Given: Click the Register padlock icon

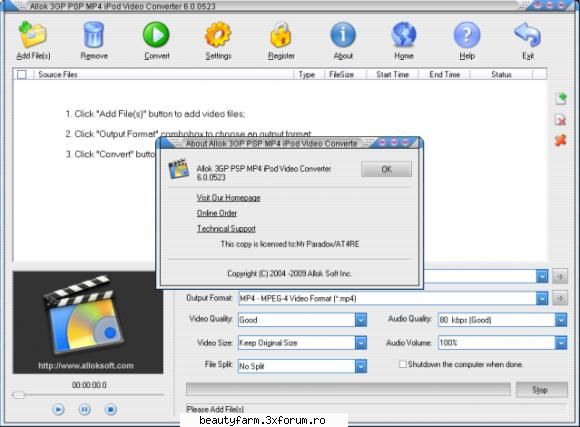Looking at the screenshot, I should (281, 34).
